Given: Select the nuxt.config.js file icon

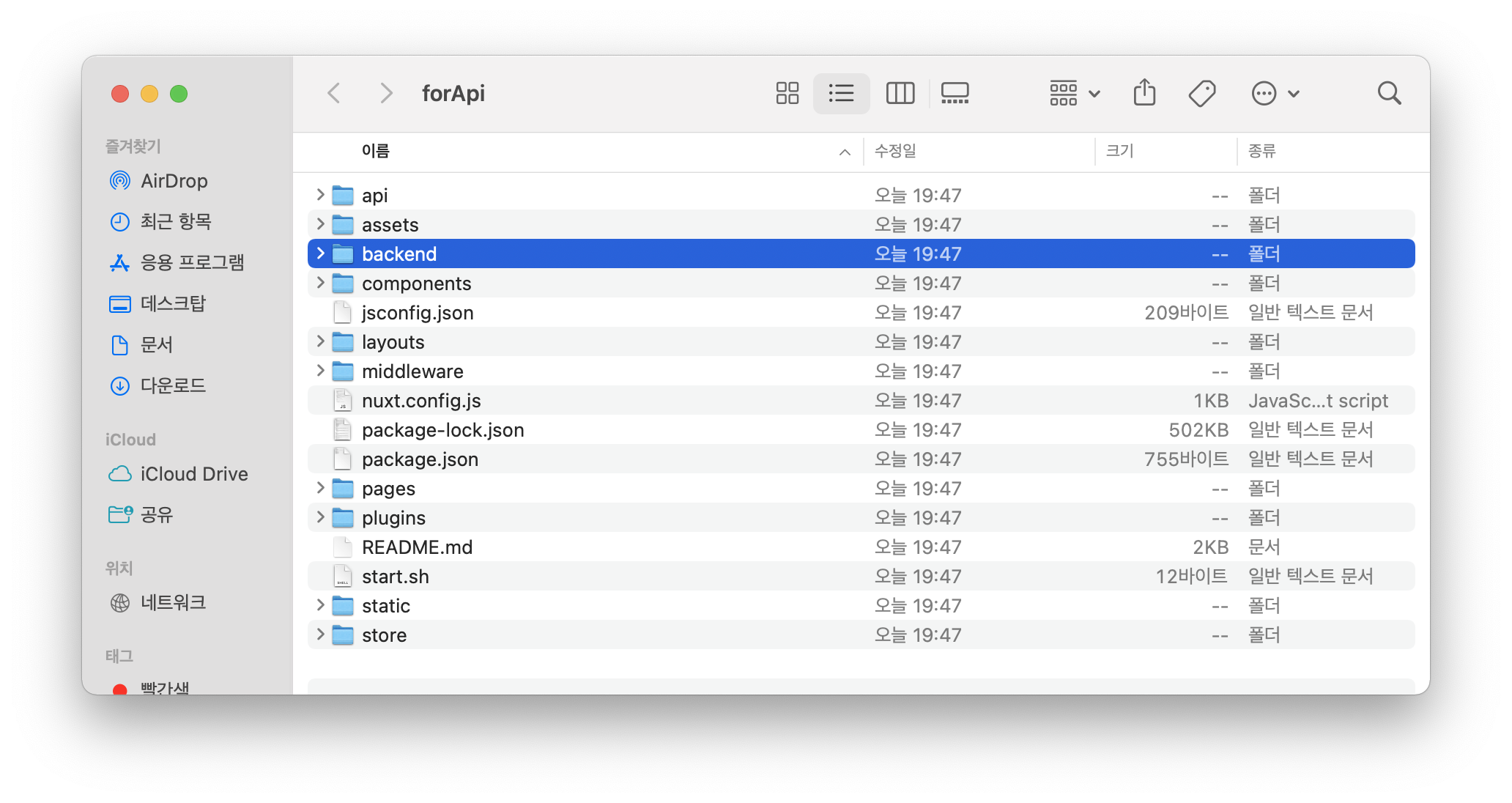Looking at the screenshot, I should point(342,401).
